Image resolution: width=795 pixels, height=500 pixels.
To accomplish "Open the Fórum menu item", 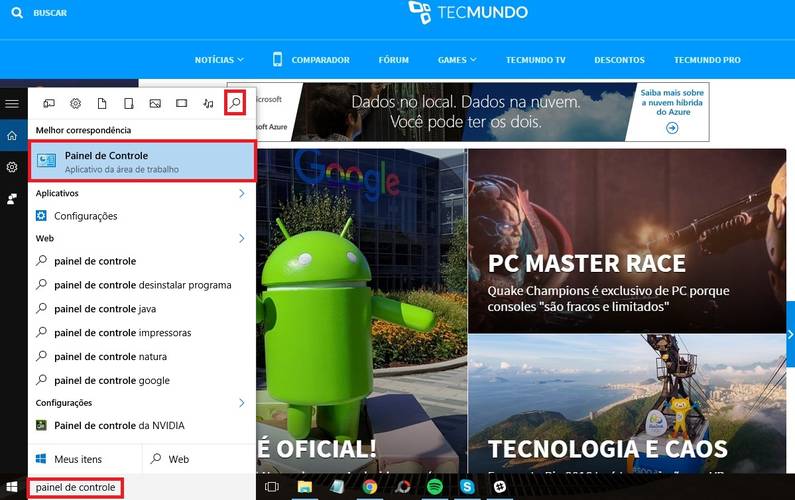I will coord(393,60).
